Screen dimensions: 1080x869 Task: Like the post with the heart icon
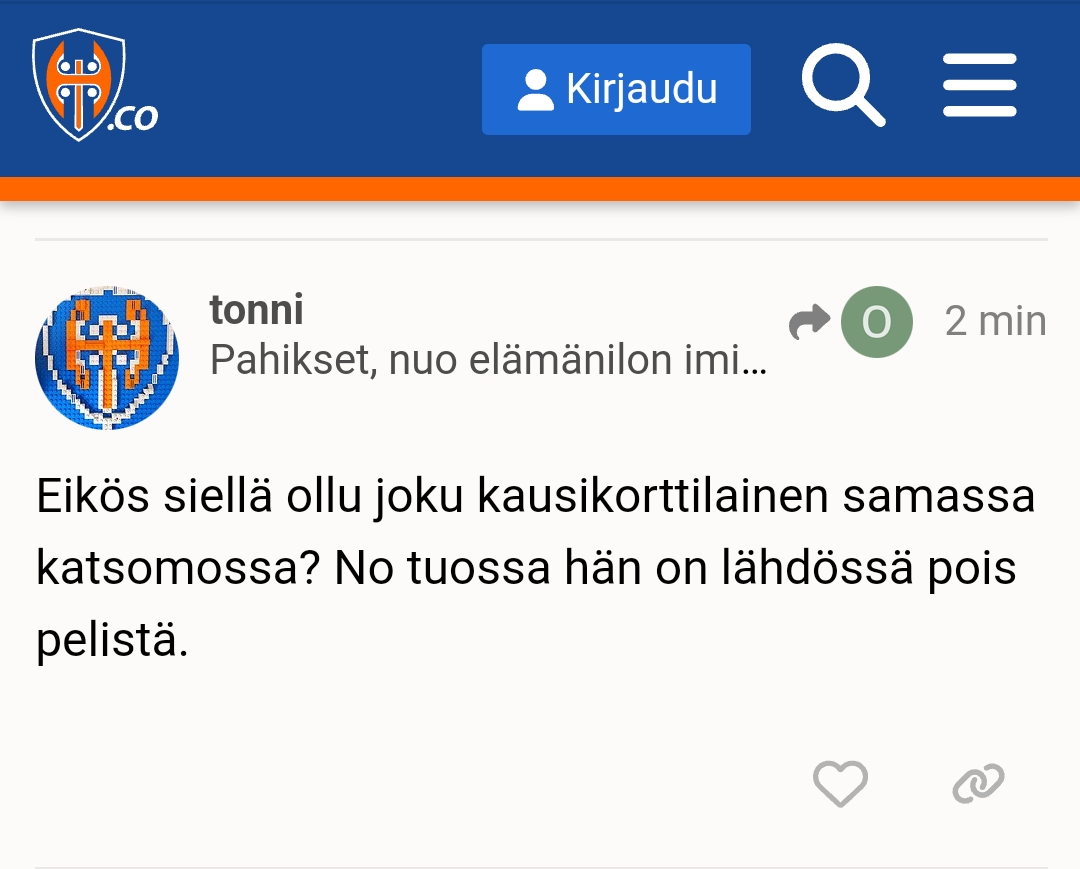click(x=840, y=783)
